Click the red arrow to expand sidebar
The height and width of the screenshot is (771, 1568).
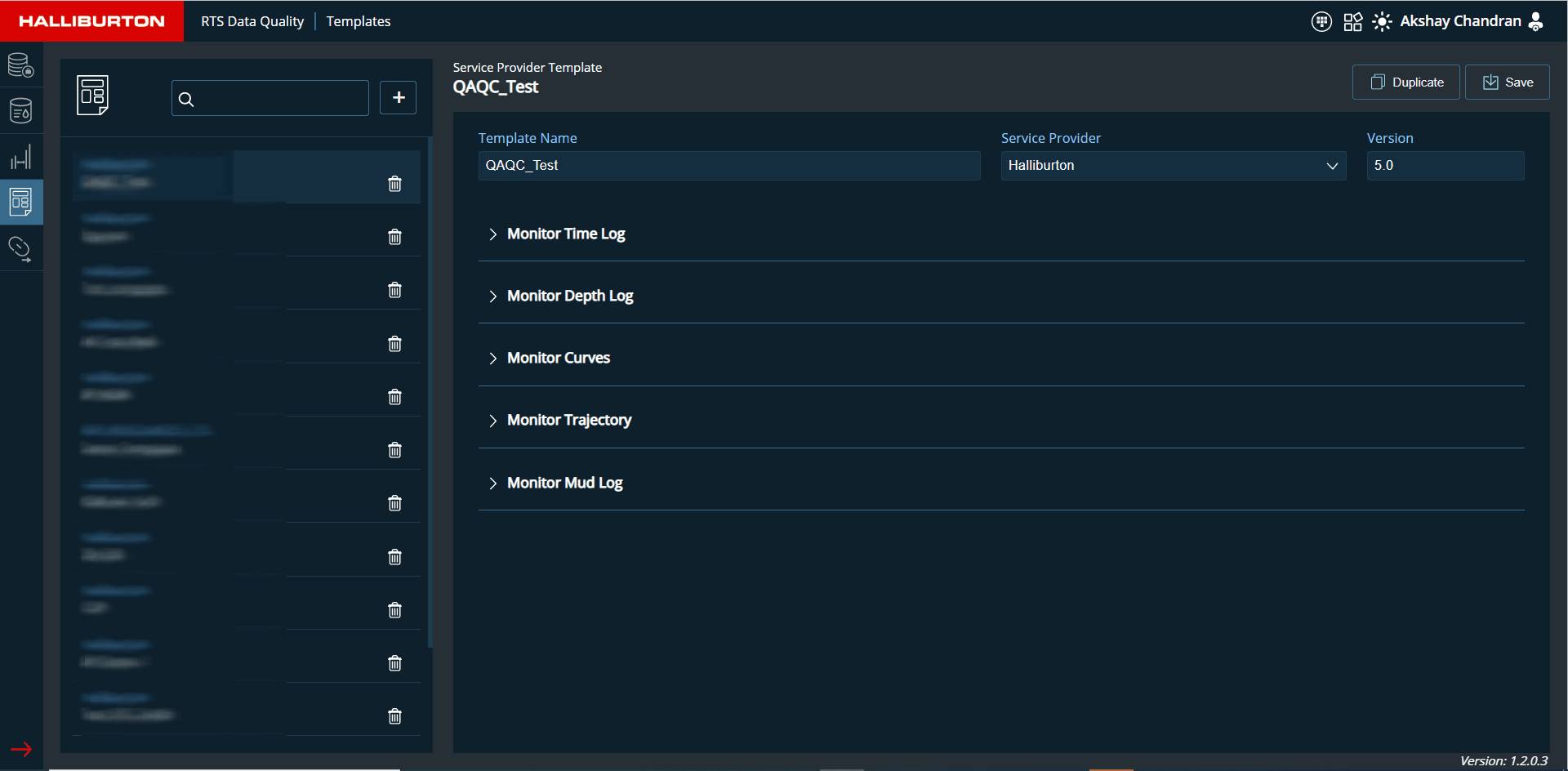(21, 749)
